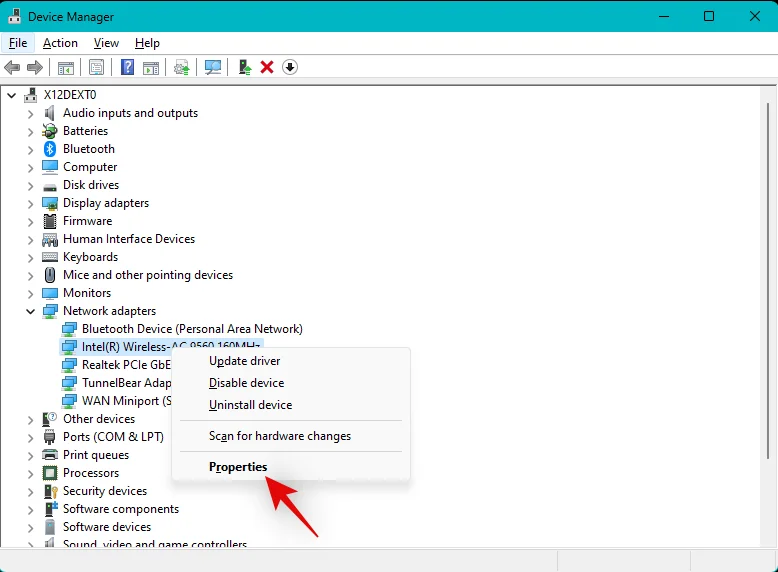This screenshot has height=572, width=778.
Task: Select Update driver in context menu
Action: (244, 361)
